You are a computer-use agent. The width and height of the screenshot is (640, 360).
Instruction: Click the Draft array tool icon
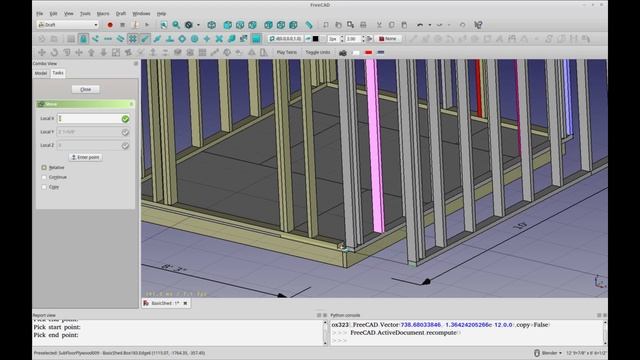202,52
